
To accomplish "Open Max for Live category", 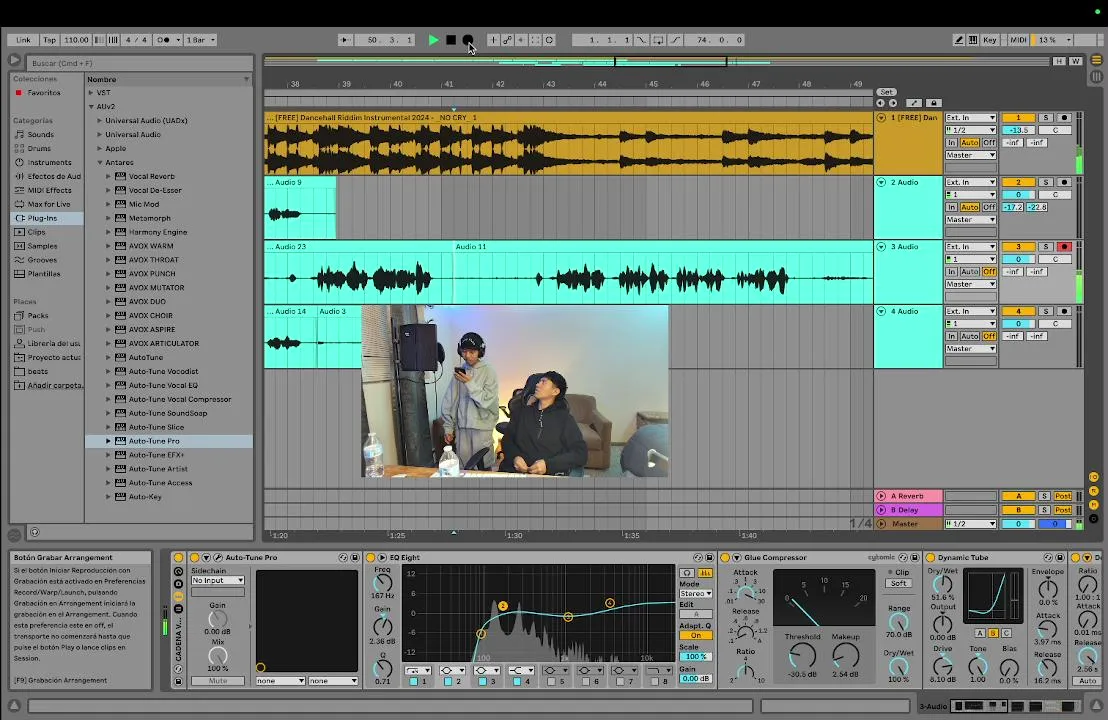I will (x=49, y=204).
